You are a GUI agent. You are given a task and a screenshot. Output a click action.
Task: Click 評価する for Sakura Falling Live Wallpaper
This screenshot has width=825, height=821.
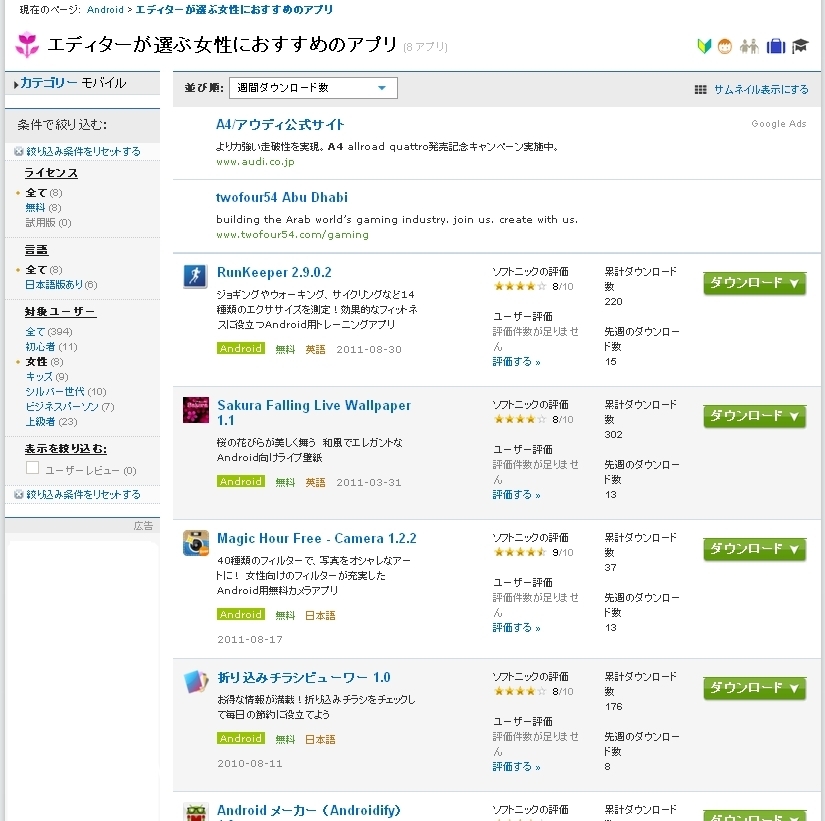[x=516, y=495]
